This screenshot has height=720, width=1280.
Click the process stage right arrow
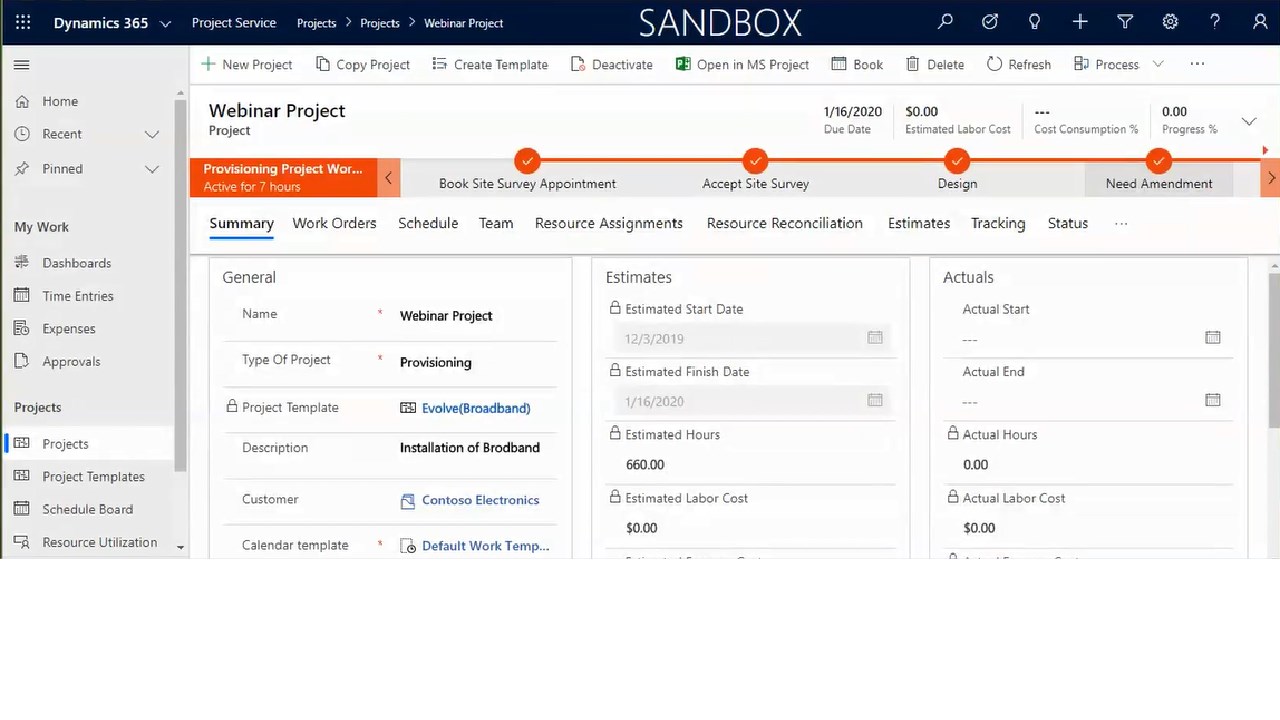click(x=1271, y=178)
